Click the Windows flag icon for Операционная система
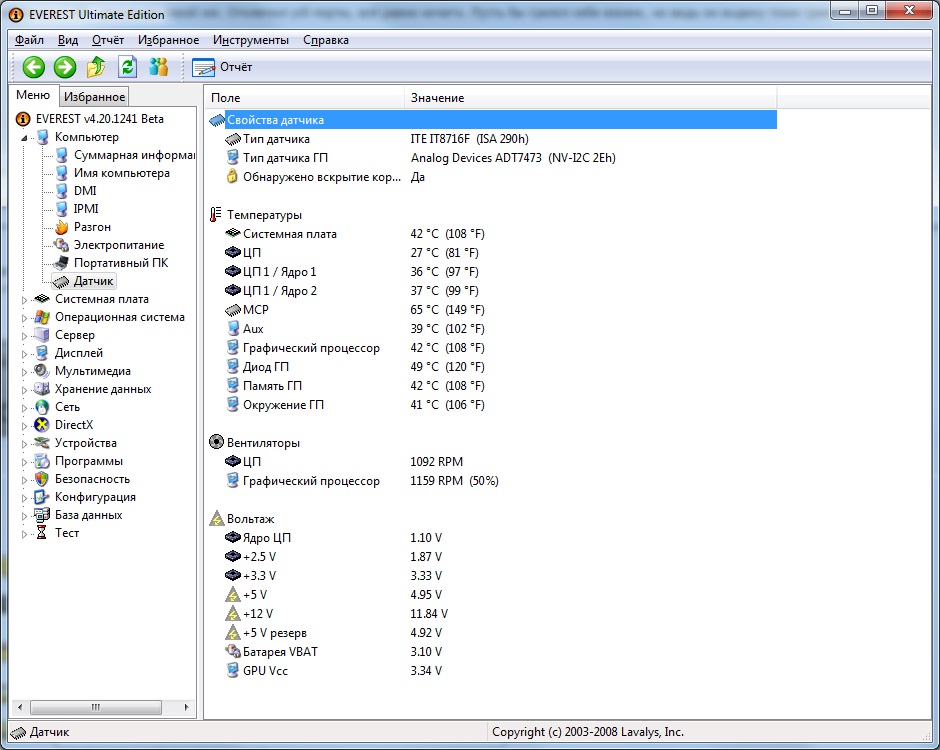 click(x=42, y=317)
